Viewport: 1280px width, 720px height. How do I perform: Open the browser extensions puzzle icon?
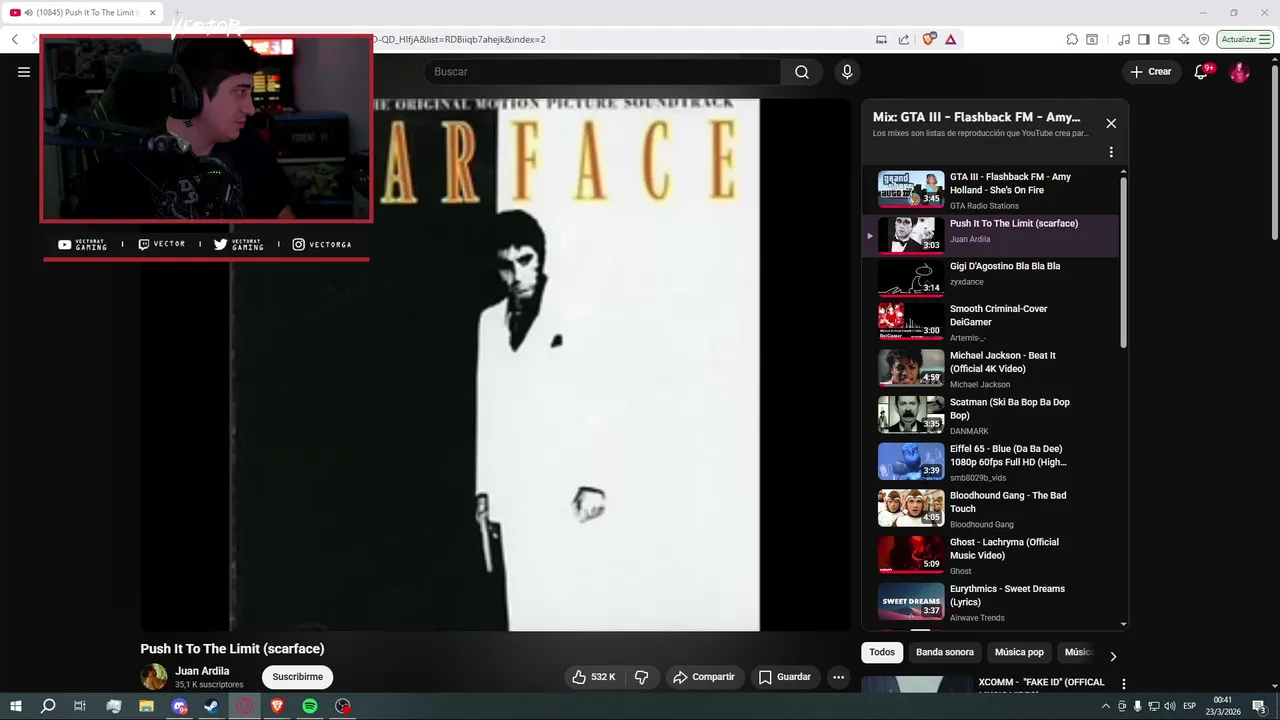click(x=1072, y=39)
